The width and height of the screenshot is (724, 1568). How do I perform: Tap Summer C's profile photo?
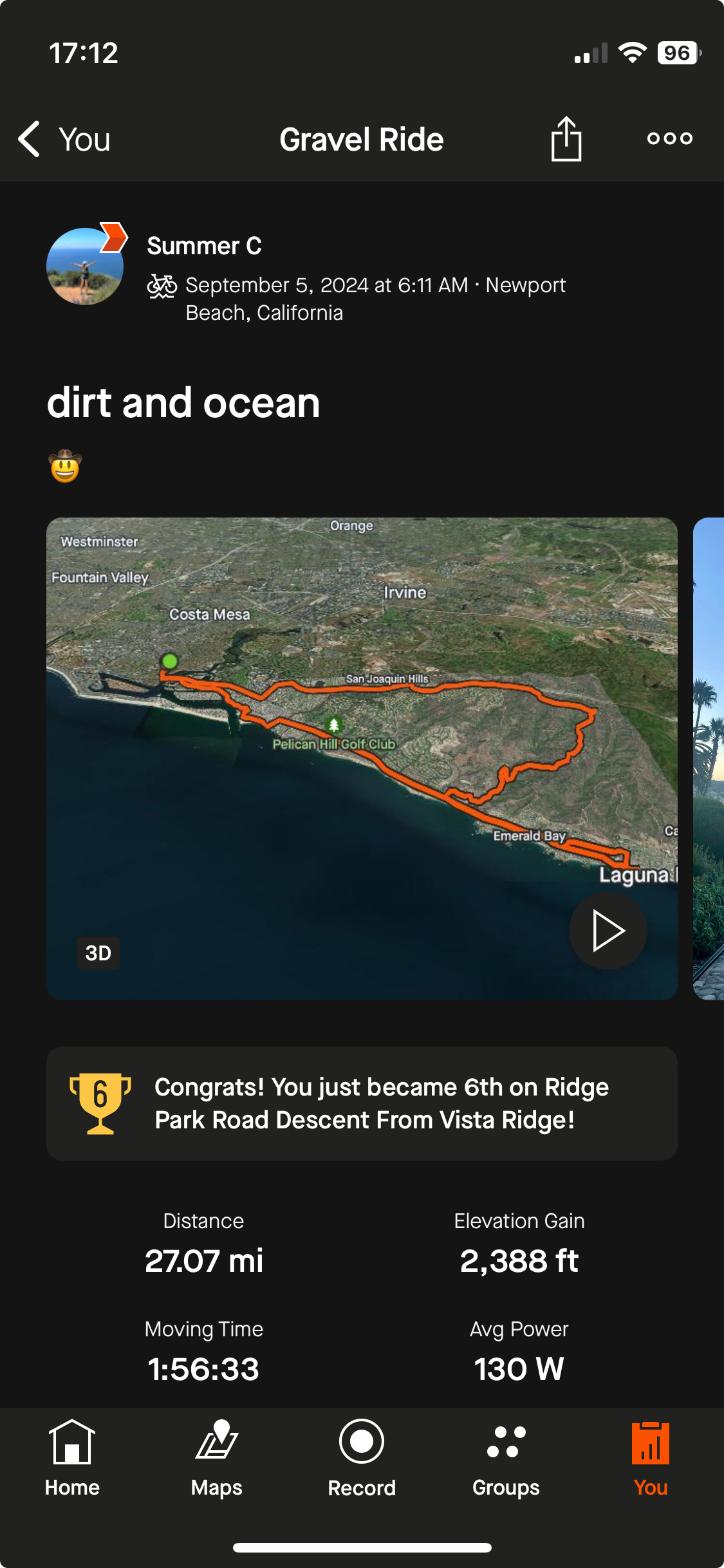84,267
